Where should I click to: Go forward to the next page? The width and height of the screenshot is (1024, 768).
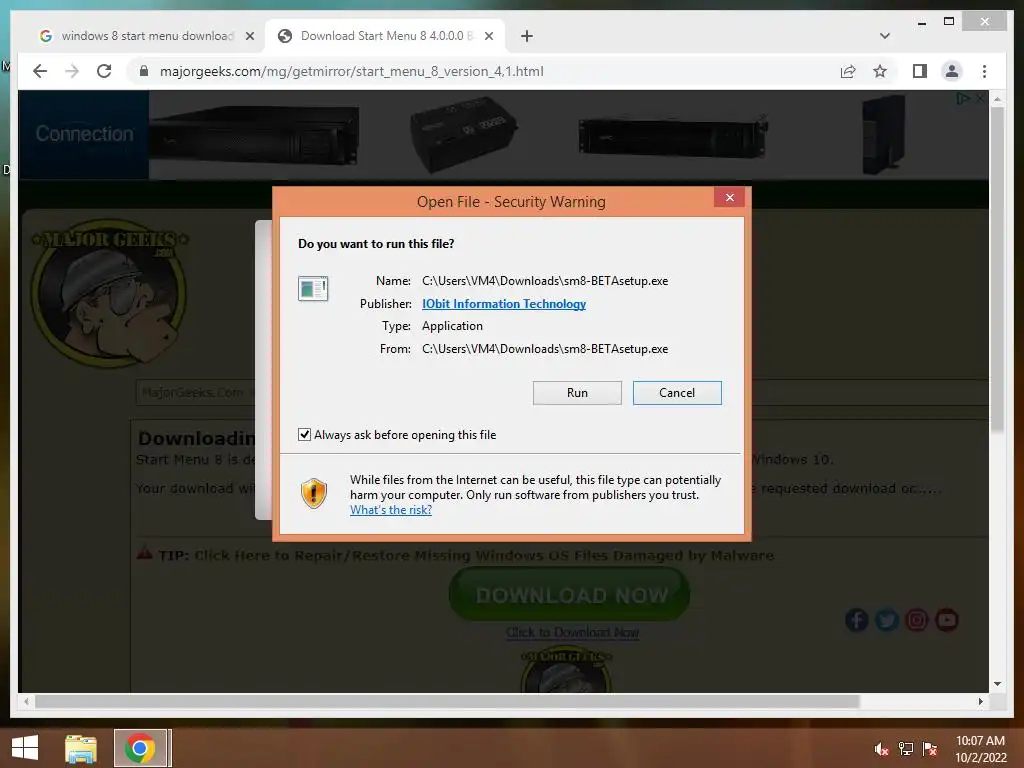[72, 71]
